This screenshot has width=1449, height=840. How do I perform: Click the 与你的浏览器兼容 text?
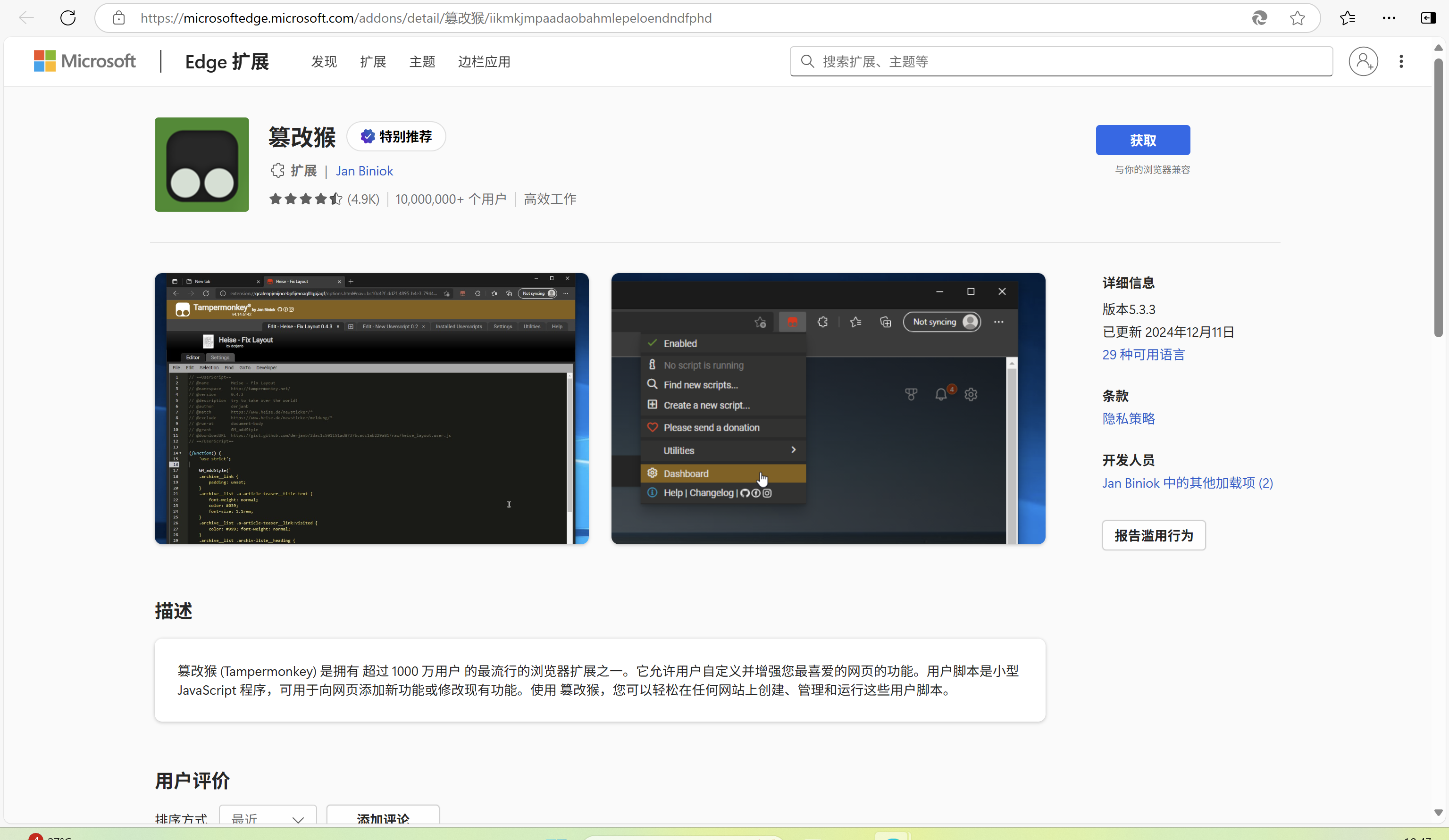click(x=1152, y=170)
